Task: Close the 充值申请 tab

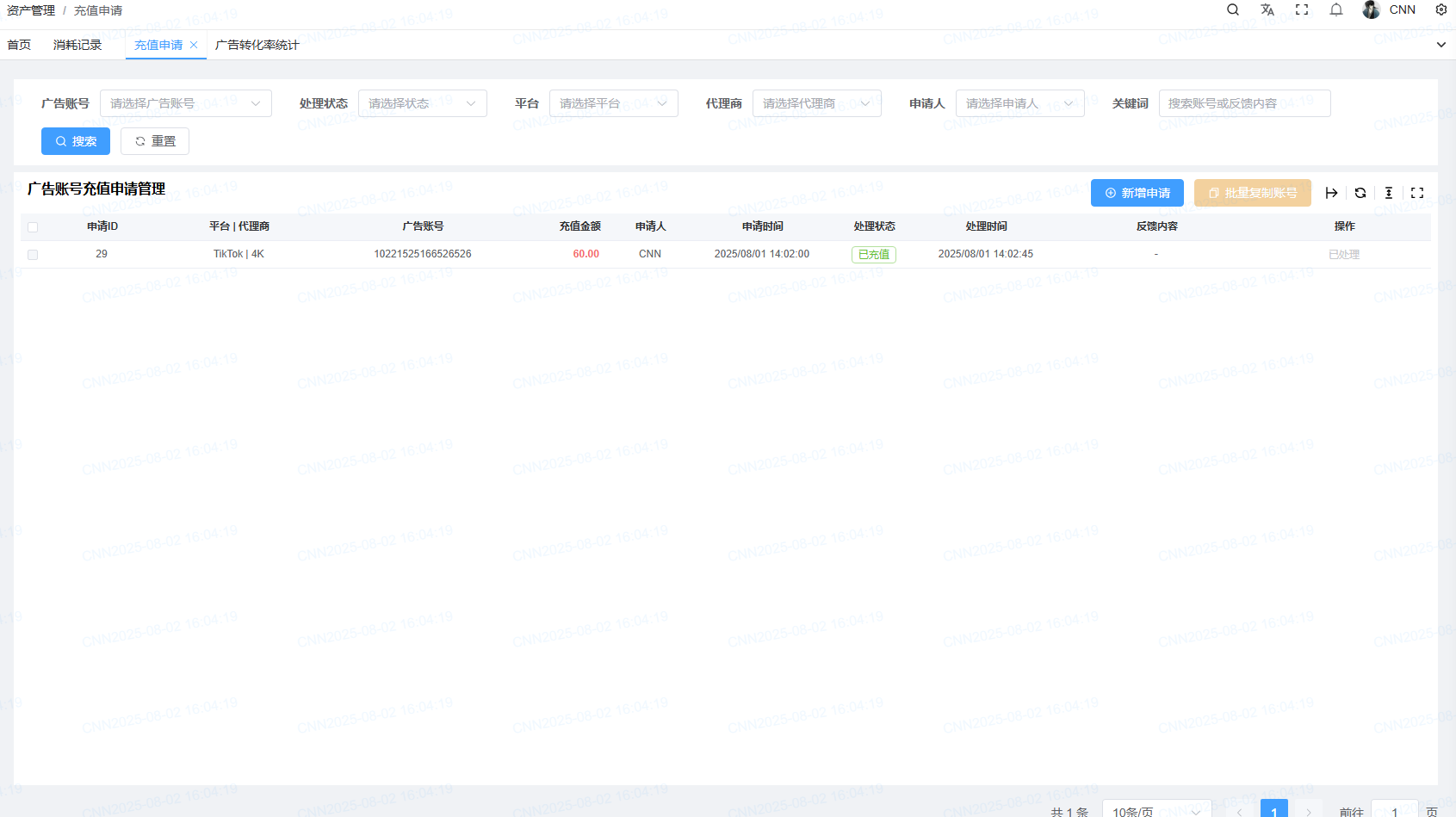Action: [x=194, y=45]
